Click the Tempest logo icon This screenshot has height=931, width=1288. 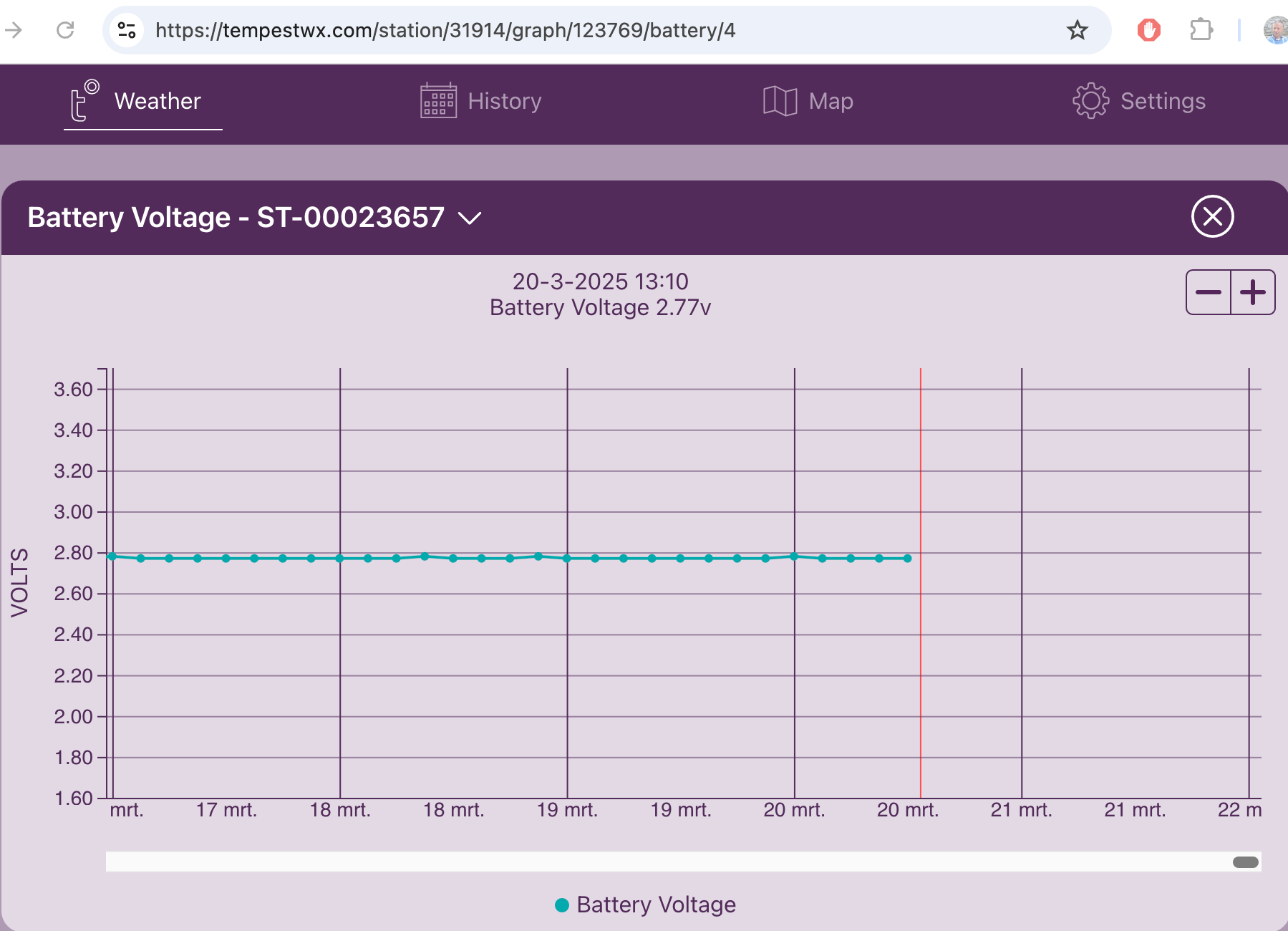coord(84,101)
